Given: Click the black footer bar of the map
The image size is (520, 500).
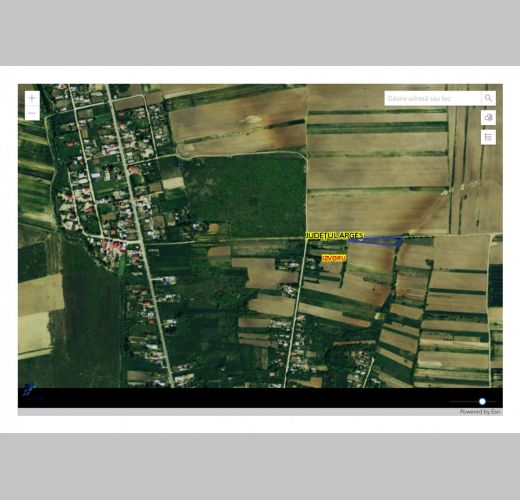Looking at the screenshot, I should point(260,398).
